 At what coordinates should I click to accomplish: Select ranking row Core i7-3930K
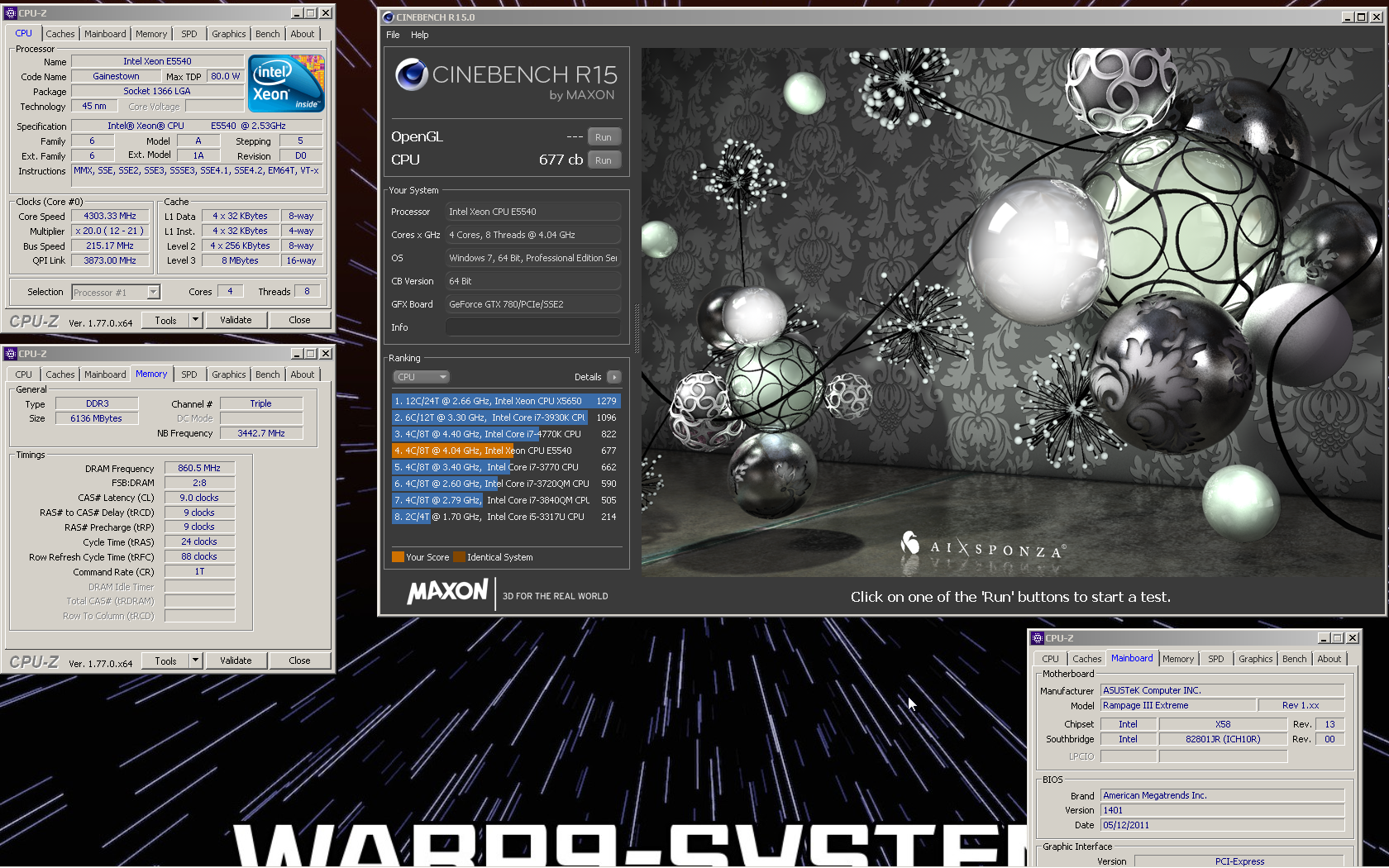506,417
